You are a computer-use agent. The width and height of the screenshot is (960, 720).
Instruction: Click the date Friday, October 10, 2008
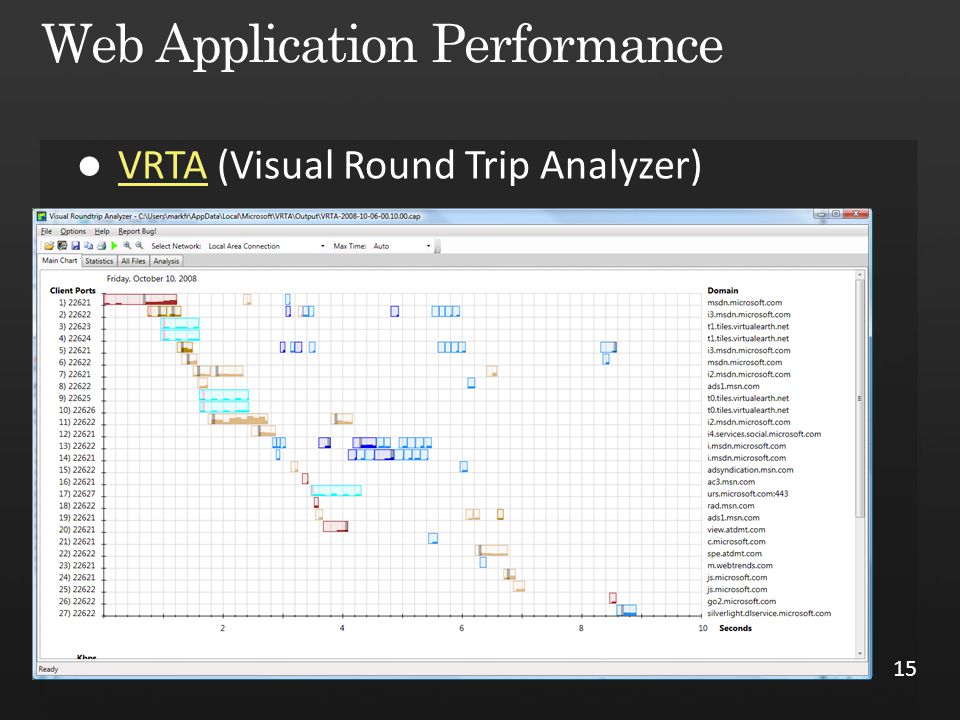pos(151,279)
